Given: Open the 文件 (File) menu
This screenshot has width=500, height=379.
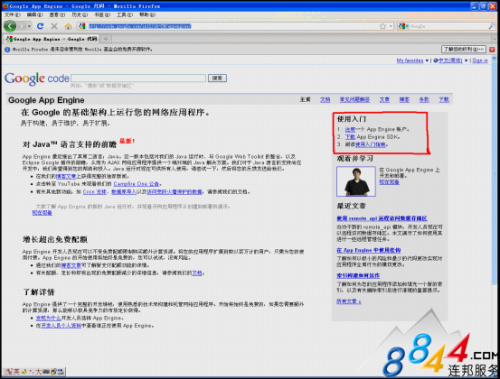Looking at the screenshot, I should point(12,15).
